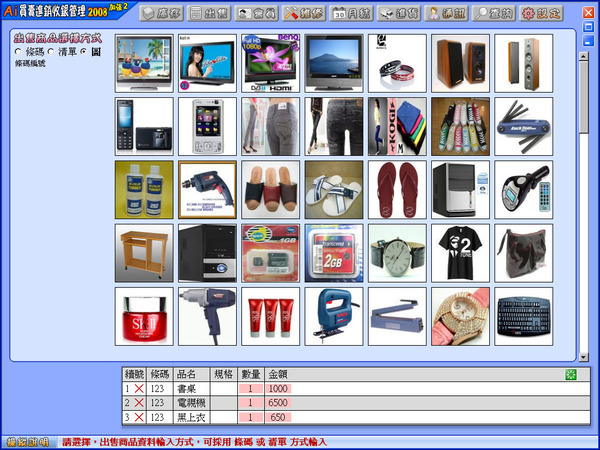
Task: Select the tall tower speaker image
Action: click(x=523, y=64)
